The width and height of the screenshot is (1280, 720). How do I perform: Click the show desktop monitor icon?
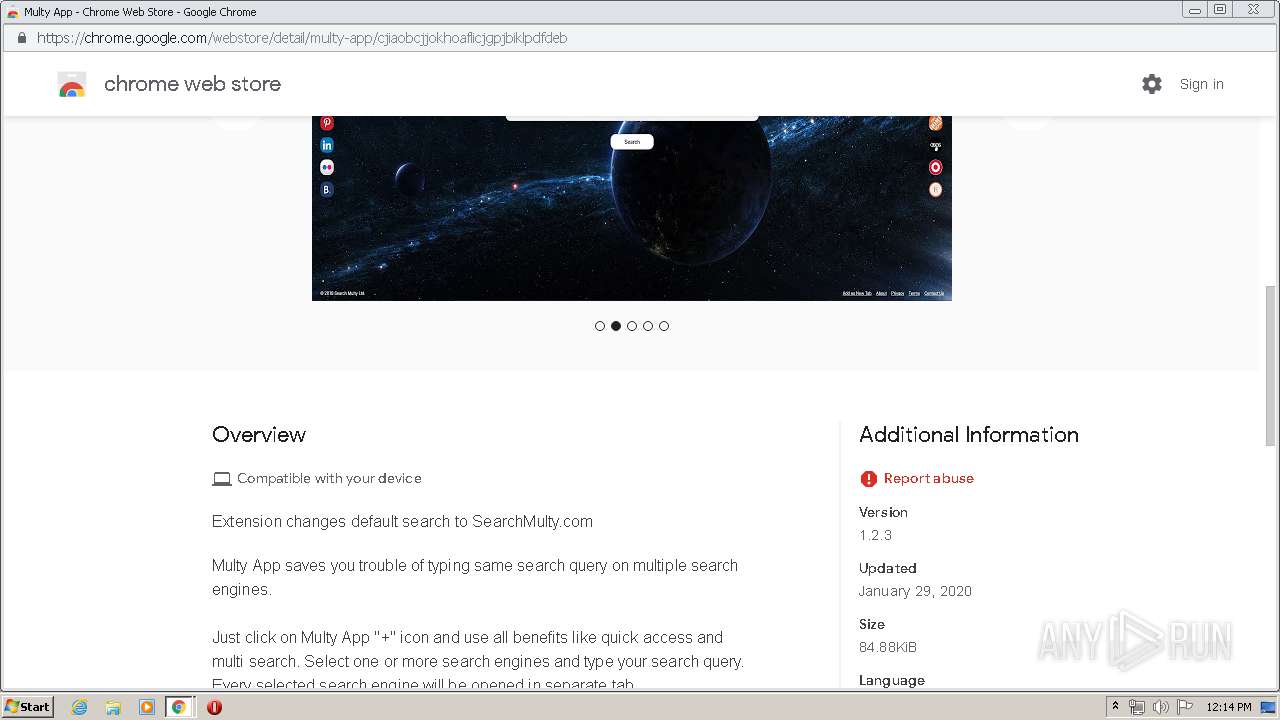(x=1268, y=707)
